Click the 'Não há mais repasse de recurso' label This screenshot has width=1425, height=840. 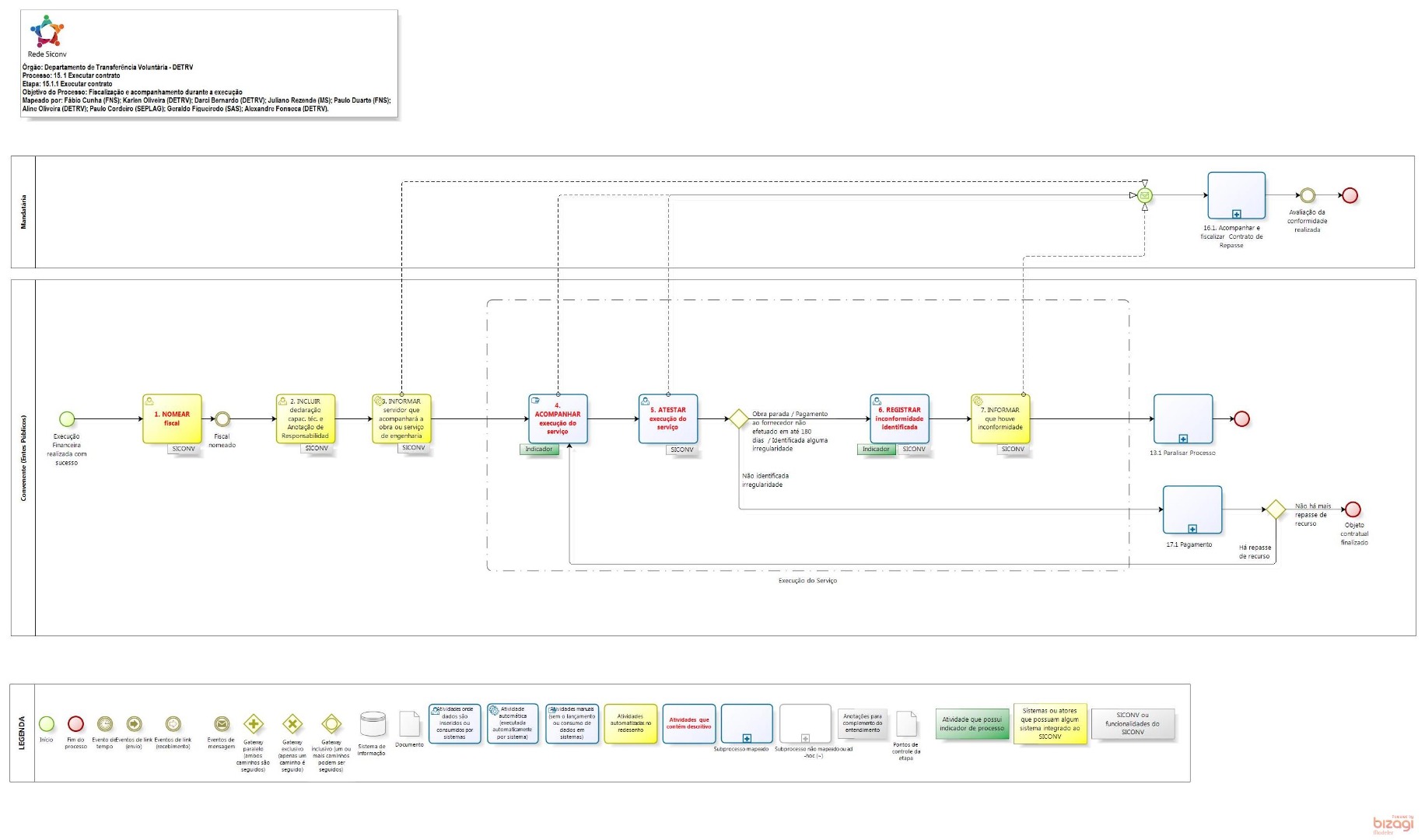[x=1313, y=515]
